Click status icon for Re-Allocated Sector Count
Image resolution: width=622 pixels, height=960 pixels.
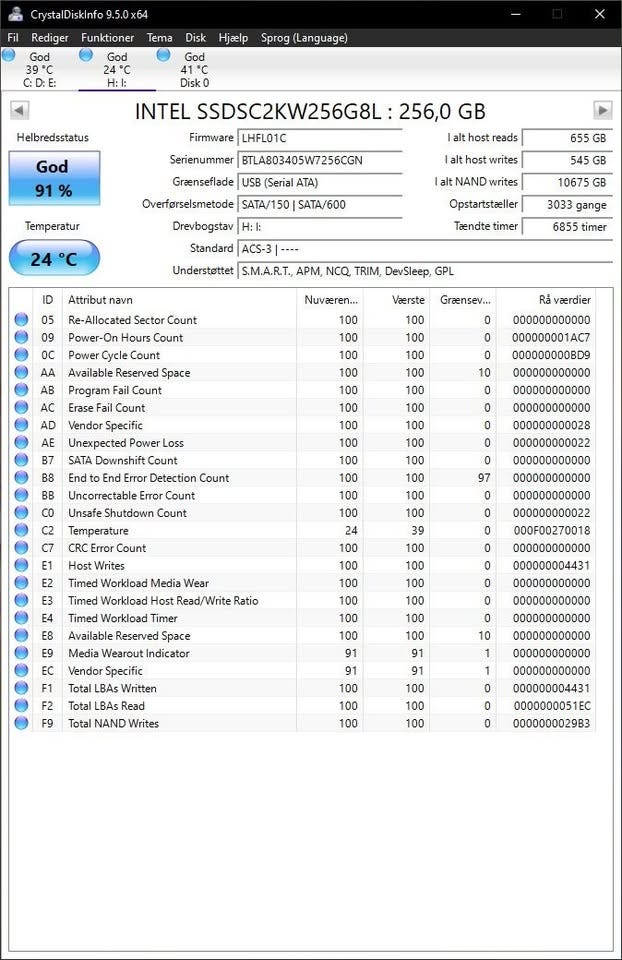(21, 320)
